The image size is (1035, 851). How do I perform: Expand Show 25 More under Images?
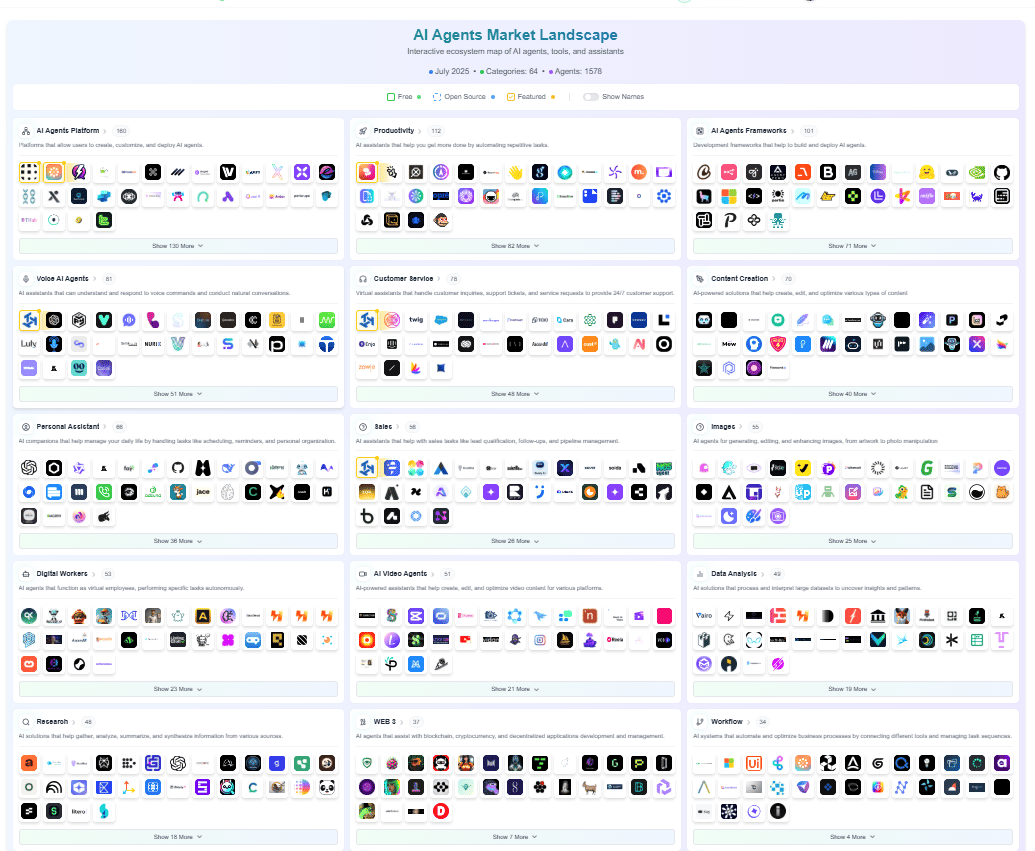852,541
